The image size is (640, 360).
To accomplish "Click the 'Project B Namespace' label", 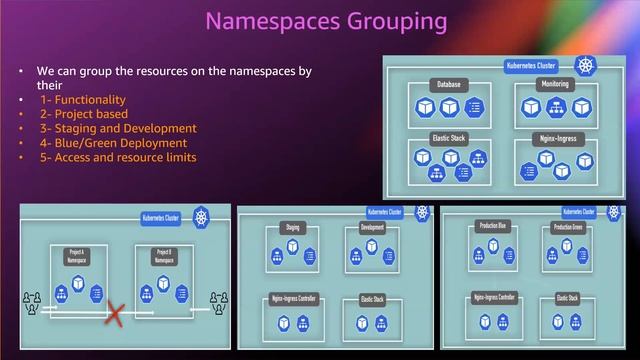I will tap(164, 256).
